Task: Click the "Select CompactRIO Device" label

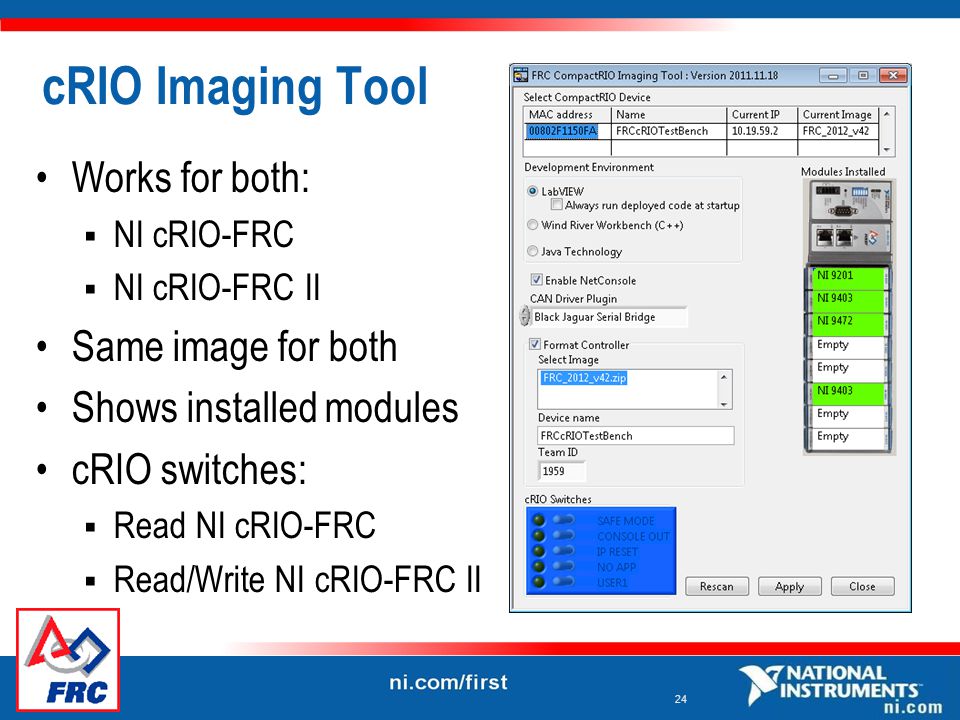Action: click(x=587, y=97)
